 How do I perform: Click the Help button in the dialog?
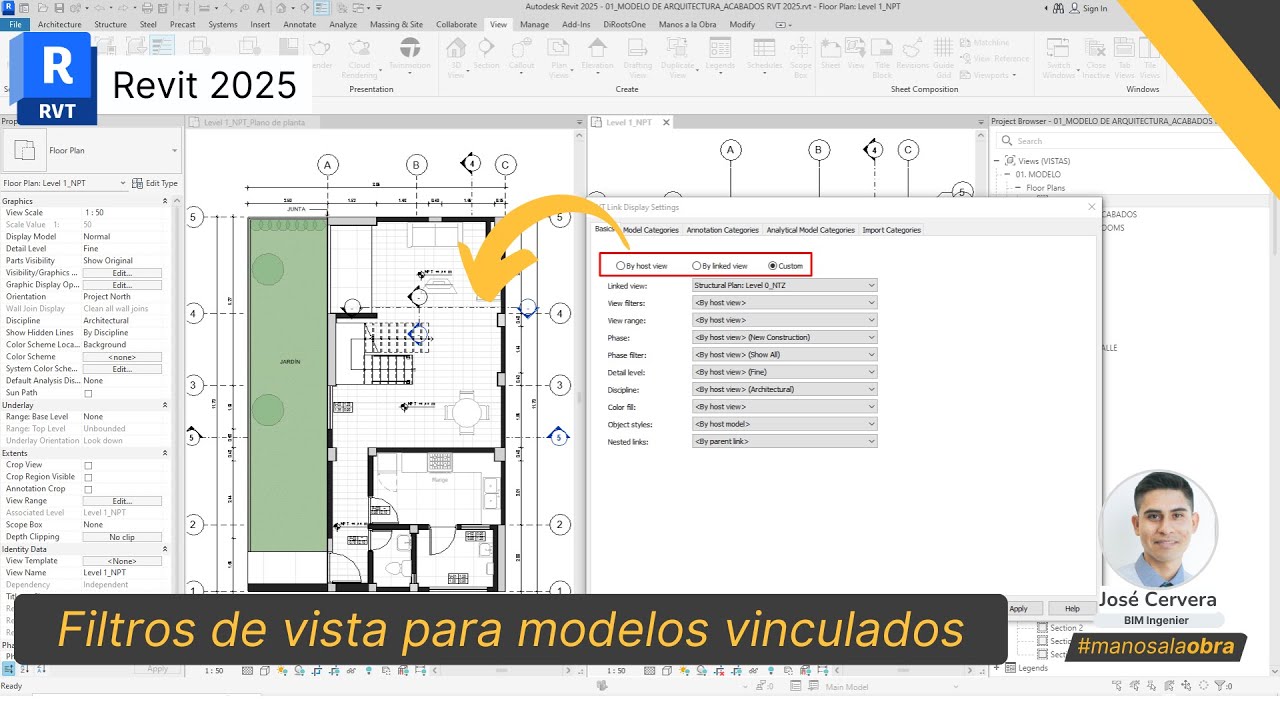[1072, 608]
